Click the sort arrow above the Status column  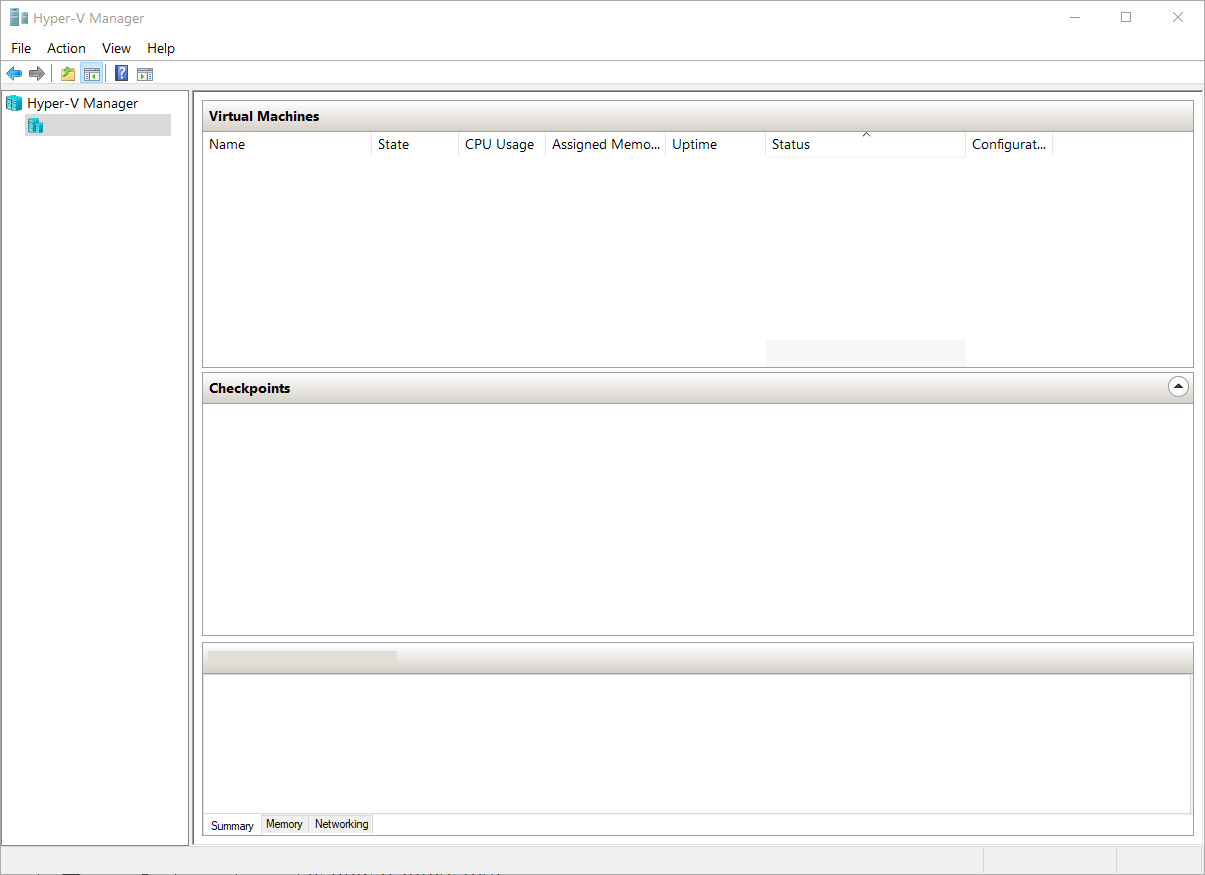866,132
